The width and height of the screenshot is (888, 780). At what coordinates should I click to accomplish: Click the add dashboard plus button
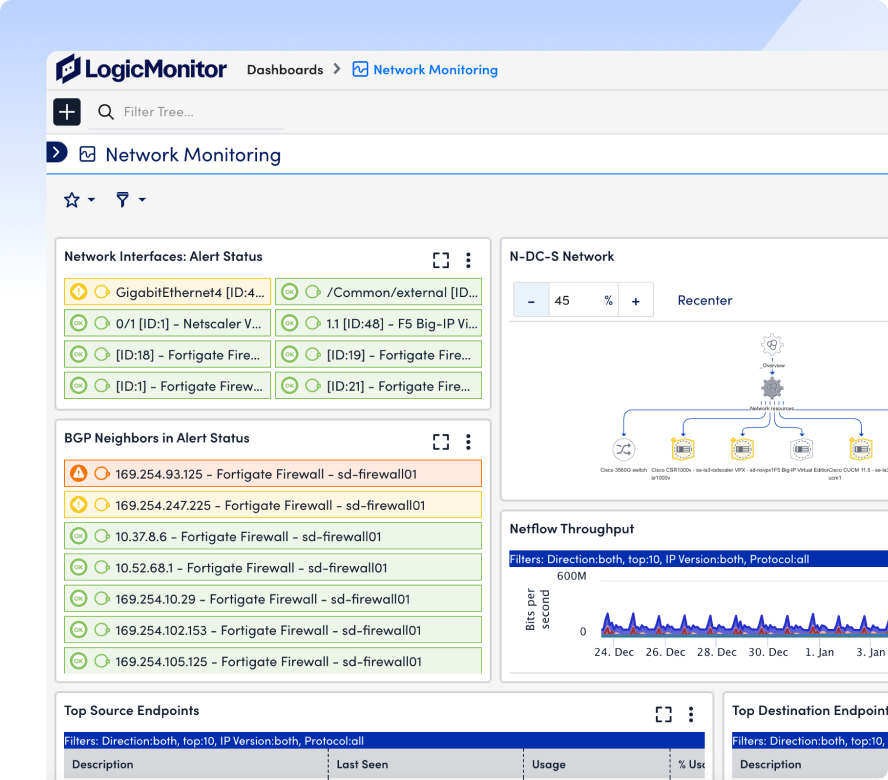coord(67,112)
